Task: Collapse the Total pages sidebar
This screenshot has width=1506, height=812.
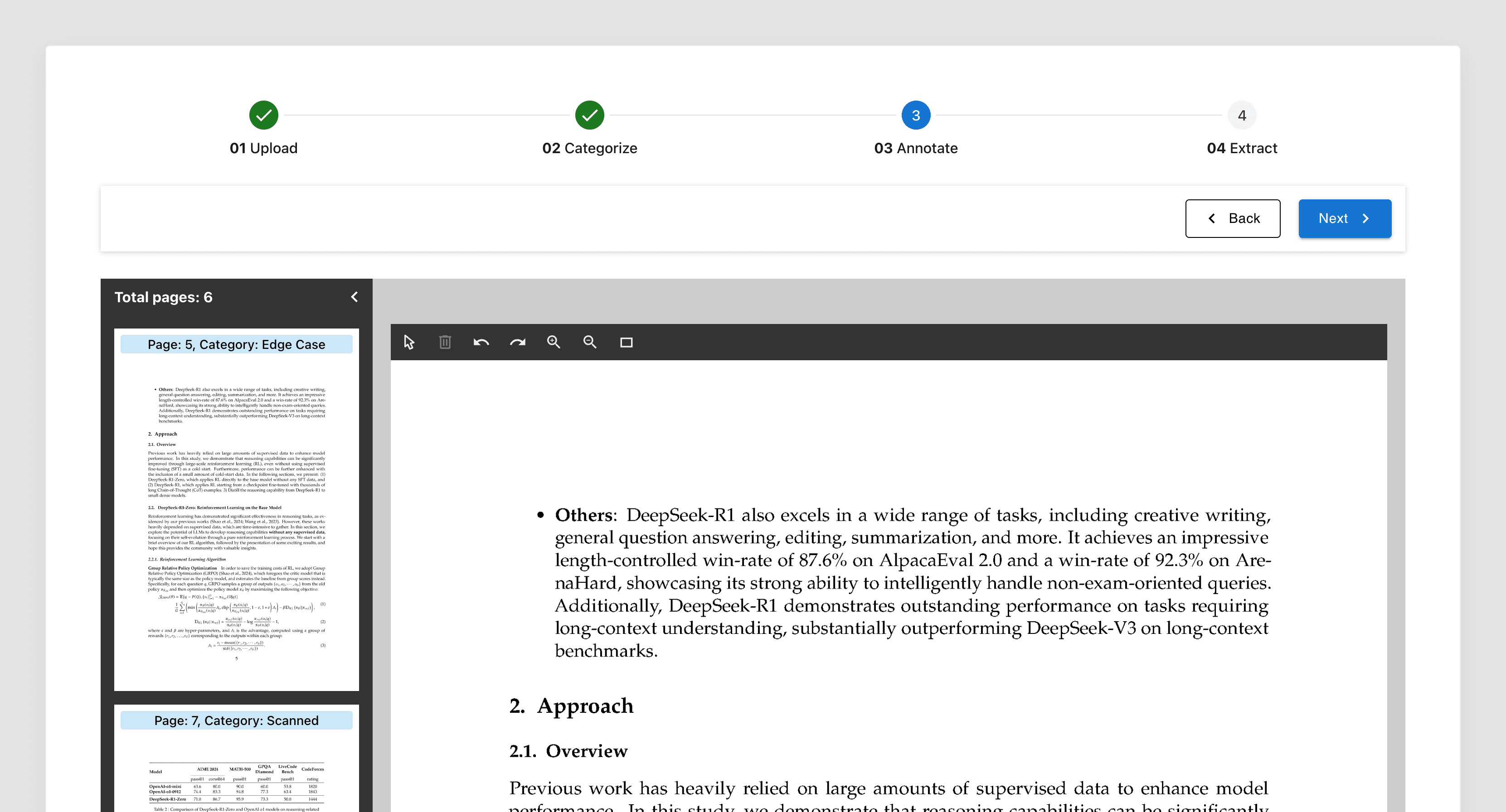Action: pos(354,297)
